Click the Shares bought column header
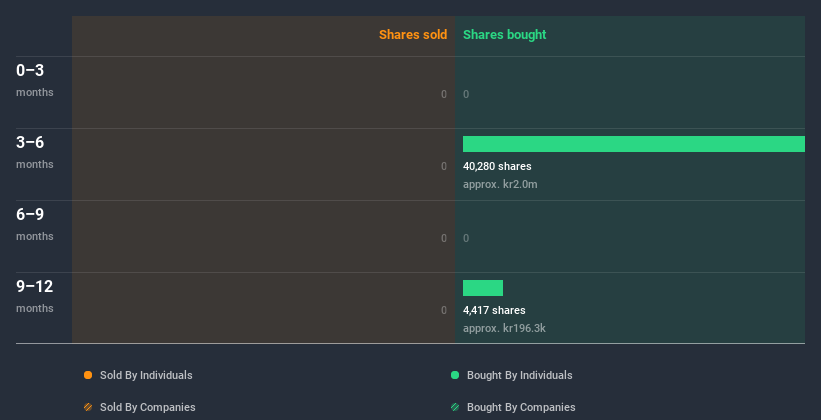This screenshot has width=821, height=420. [x=505, y=35]
